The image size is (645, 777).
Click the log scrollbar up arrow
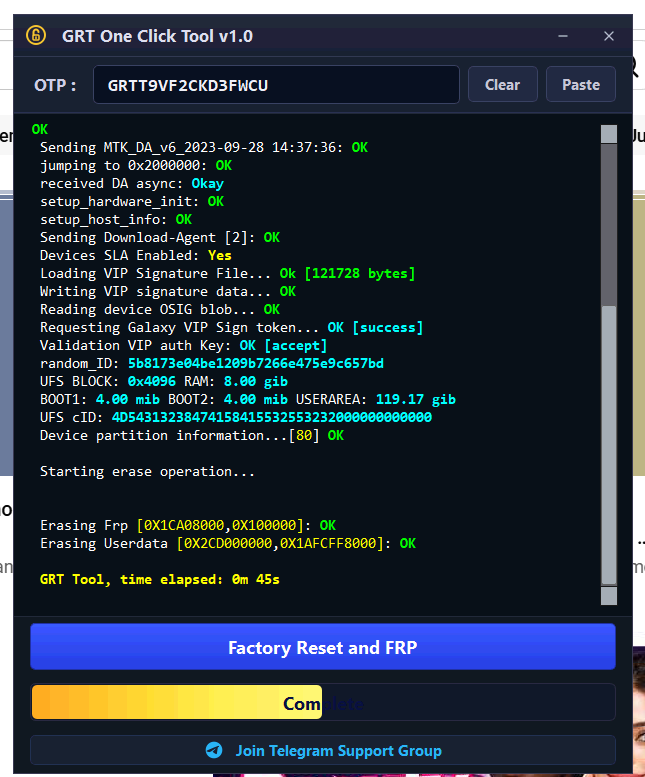(608, 134)
